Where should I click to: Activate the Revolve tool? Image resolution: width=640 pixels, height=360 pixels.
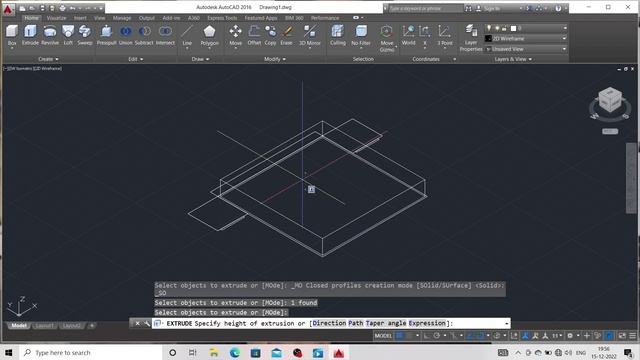(50, 34)
